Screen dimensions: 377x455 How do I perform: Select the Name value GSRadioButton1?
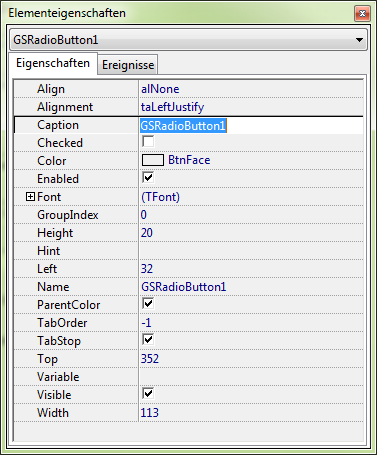tap(184, 287)
